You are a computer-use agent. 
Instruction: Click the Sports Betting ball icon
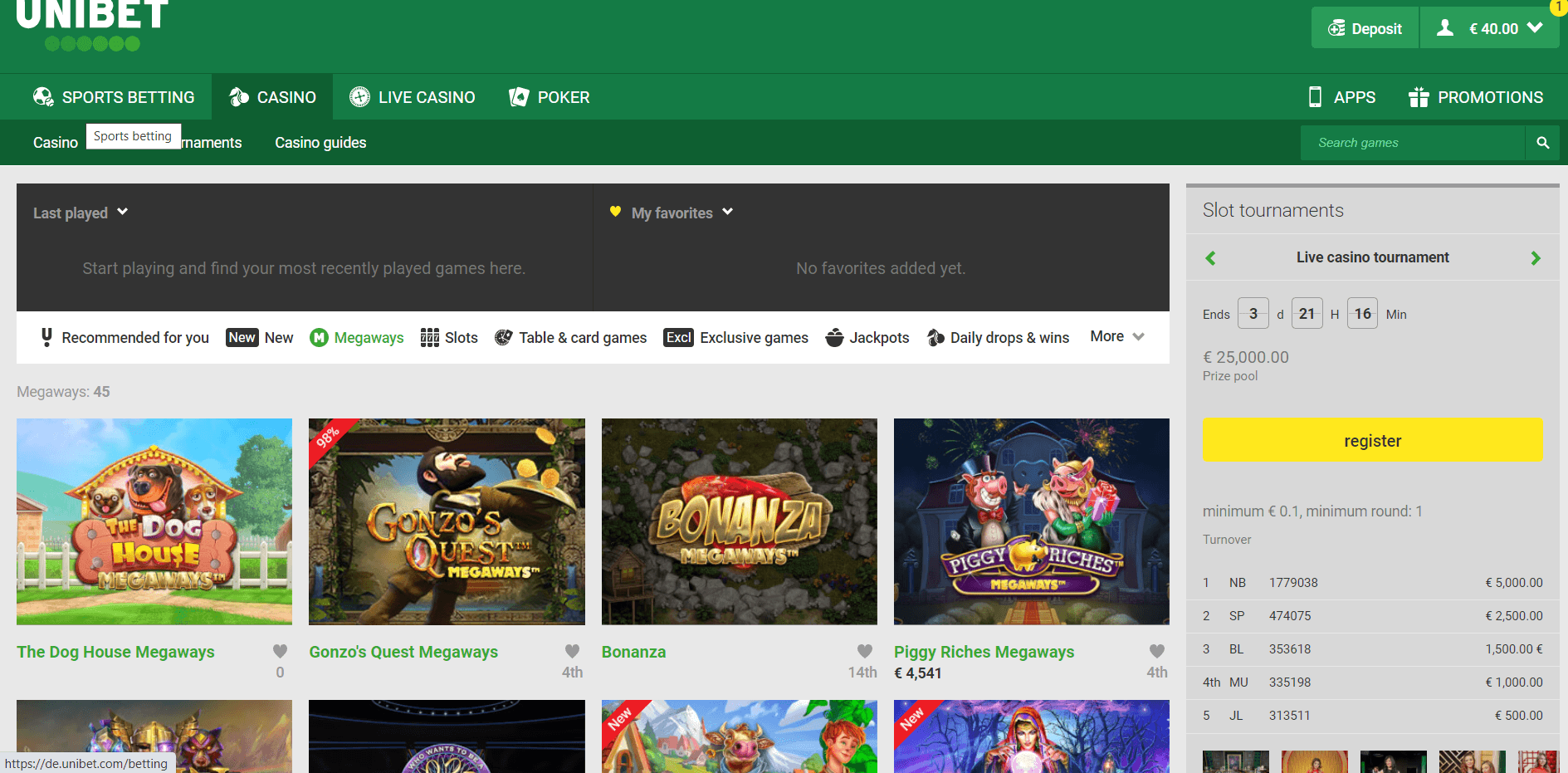[x=43, y=97]
